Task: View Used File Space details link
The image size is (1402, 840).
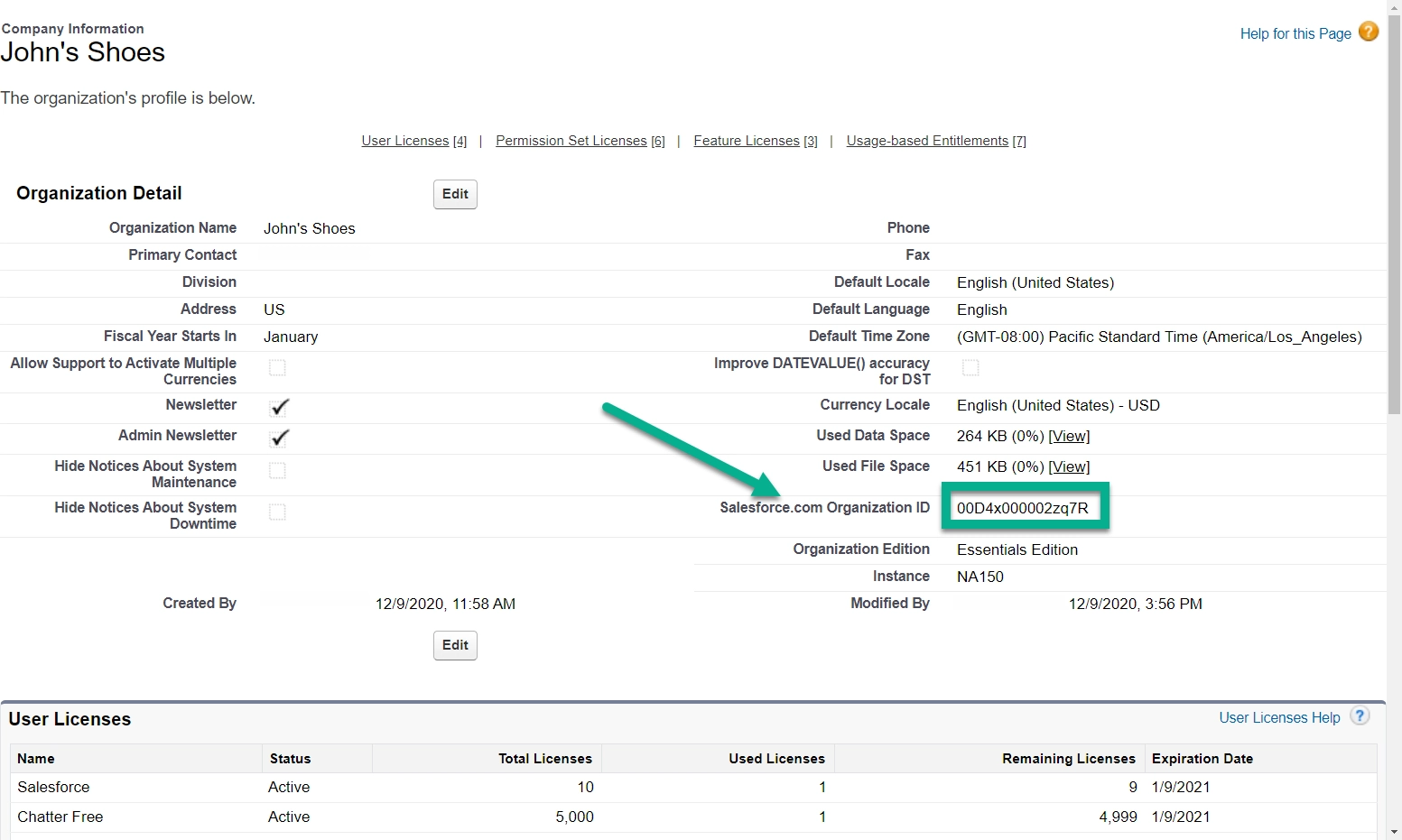Action: coord(1069,466)
